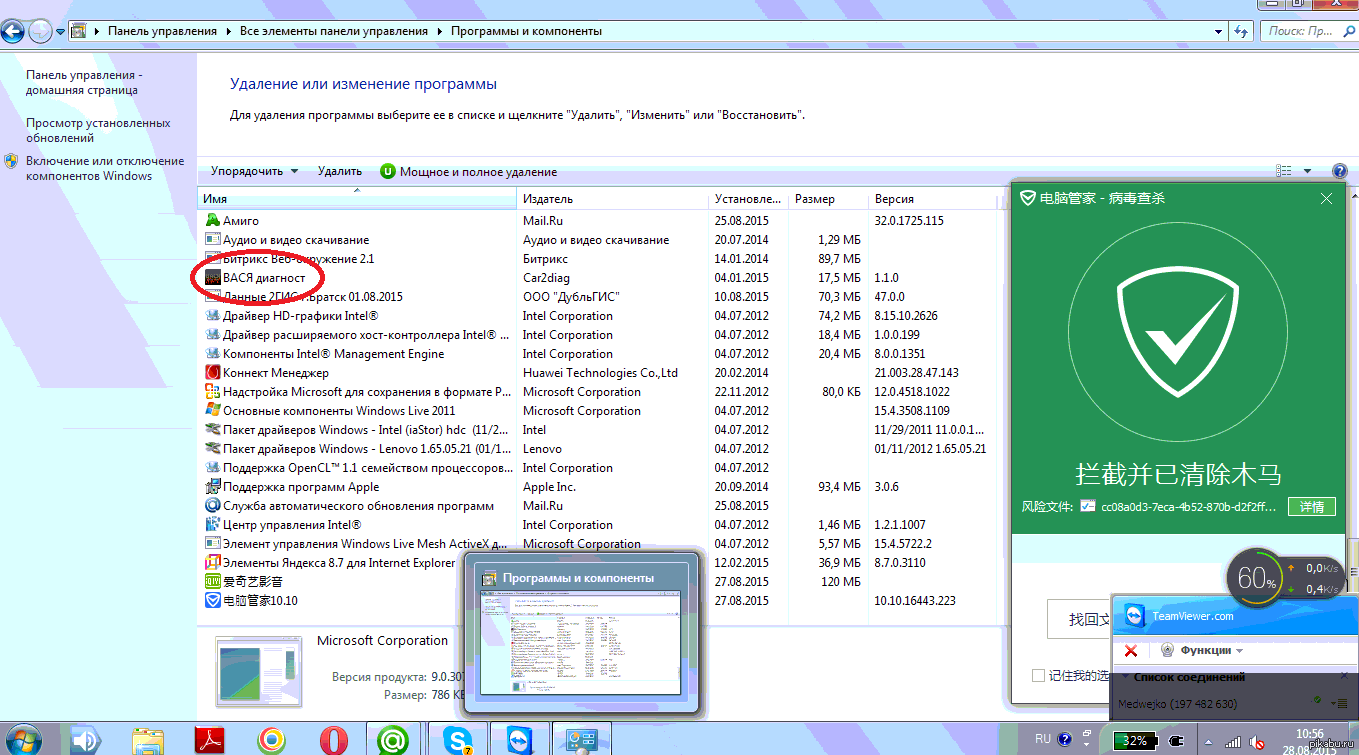Viewport: 1359px width, 755px height.
Task: Click the Амиго program icon in list
Action: (212, 220)
